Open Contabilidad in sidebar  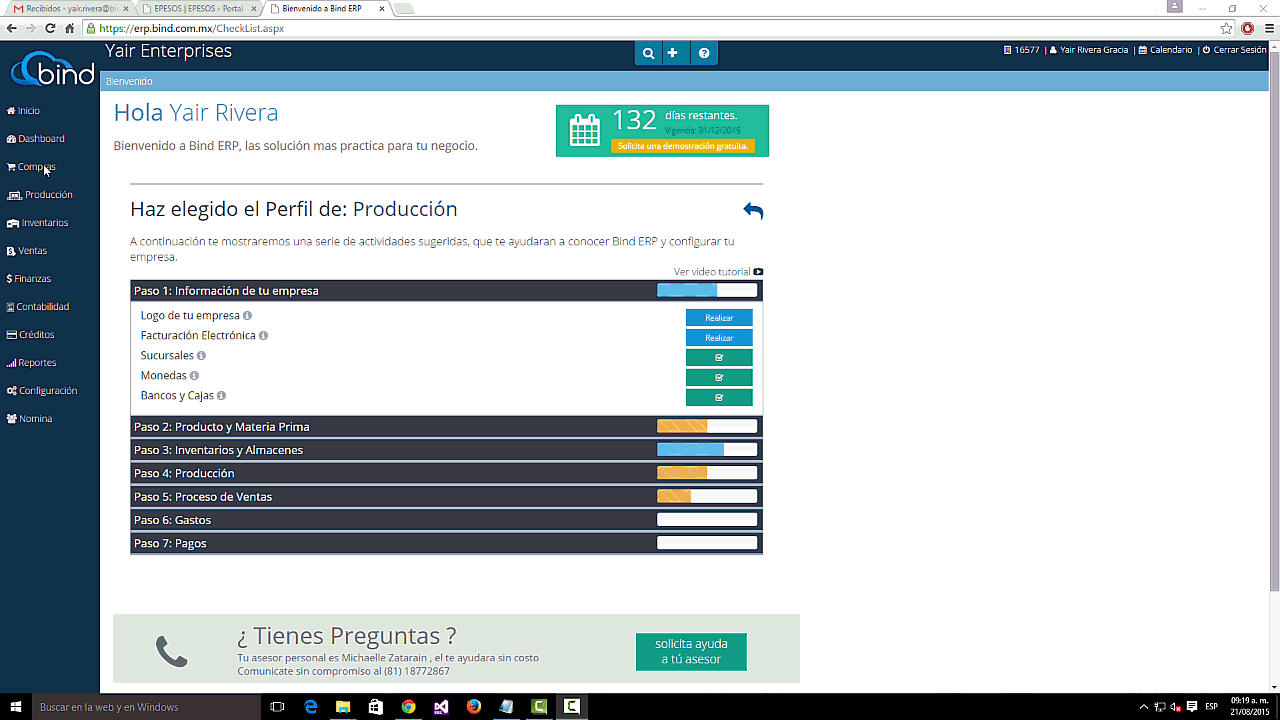pyautogui.click(x=38, y=307)
